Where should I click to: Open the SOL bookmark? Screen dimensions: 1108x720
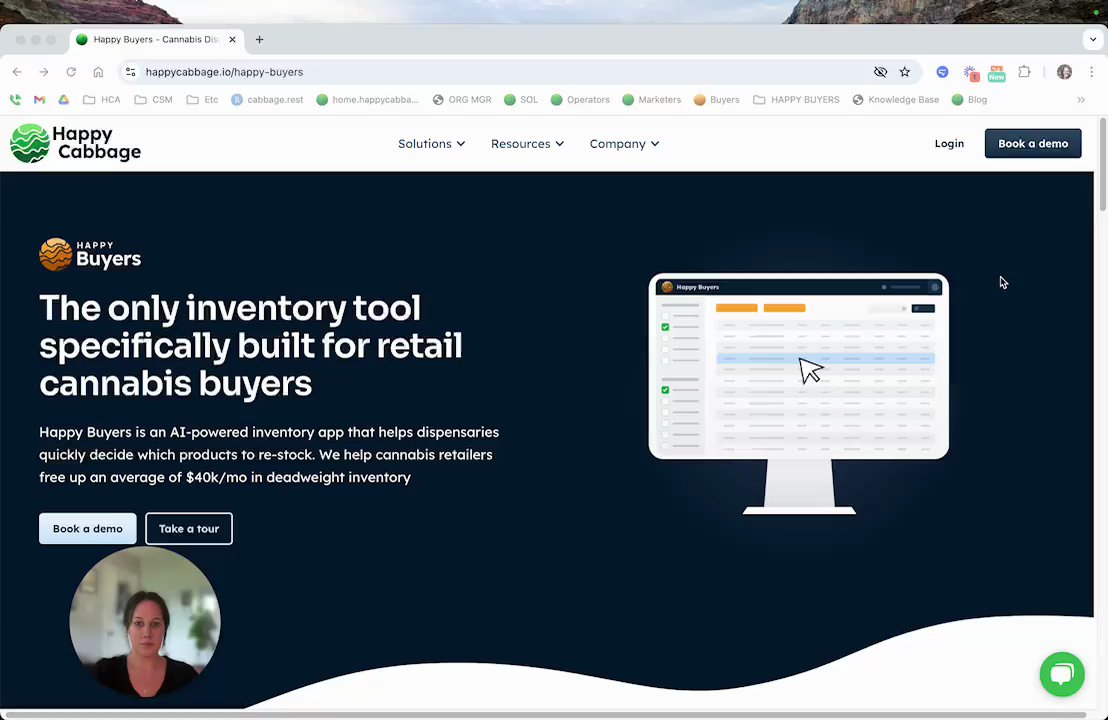(x=521, y=100)
